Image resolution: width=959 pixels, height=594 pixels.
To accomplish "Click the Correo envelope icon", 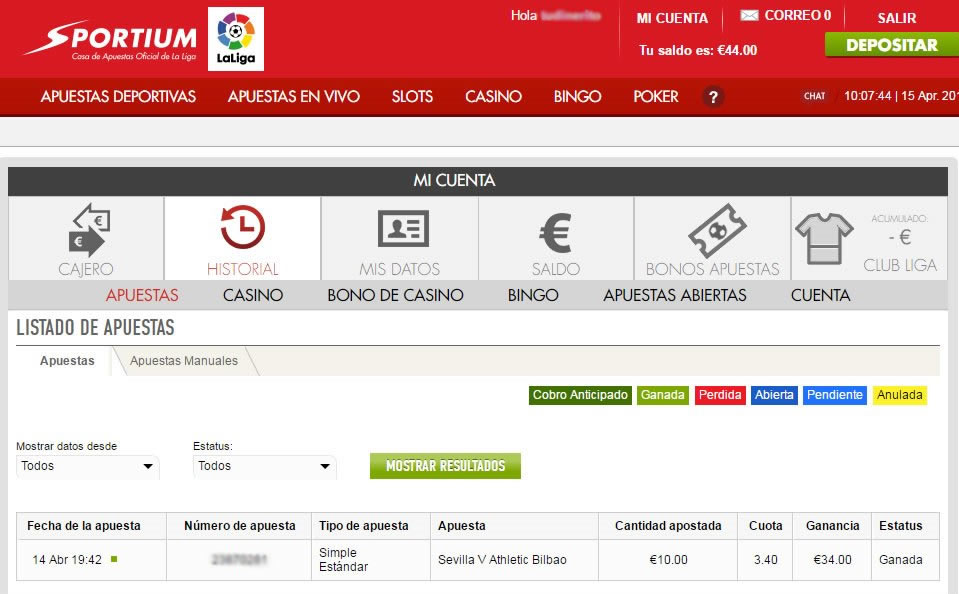I will pyautogui.click(x=749, y=15).
